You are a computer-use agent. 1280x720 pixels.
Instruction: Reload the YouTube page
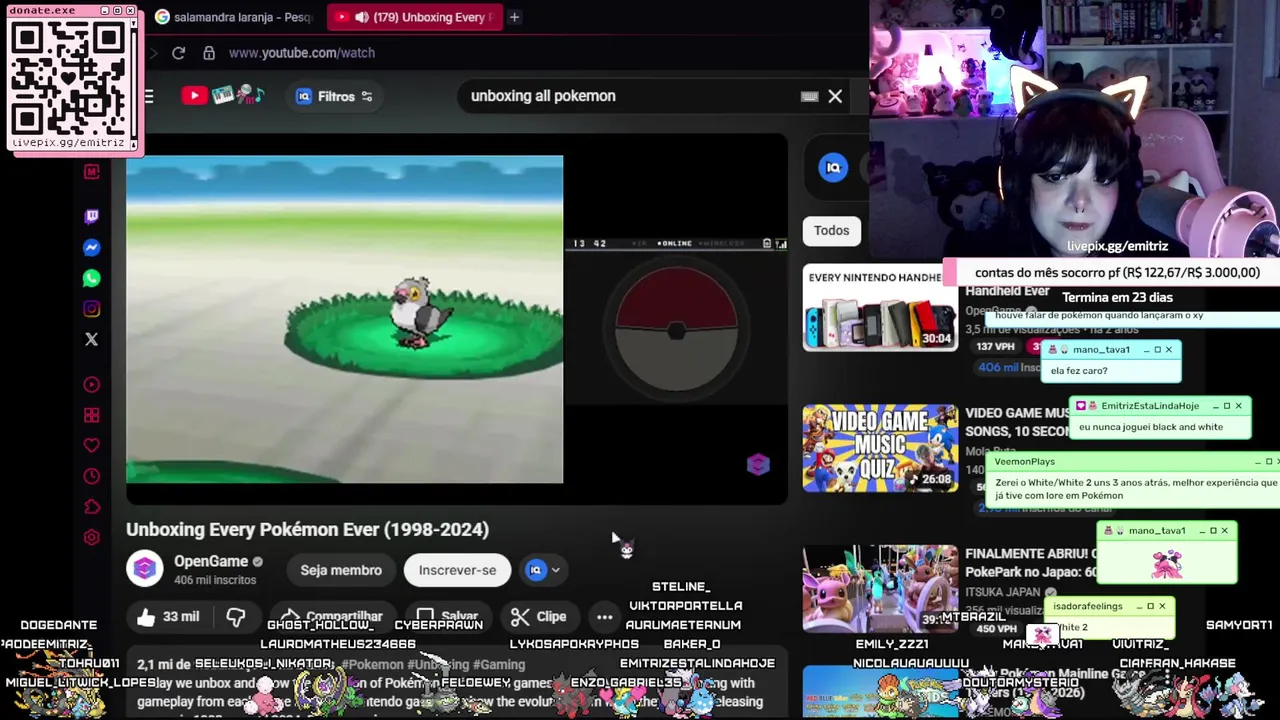tap(178, 53)
